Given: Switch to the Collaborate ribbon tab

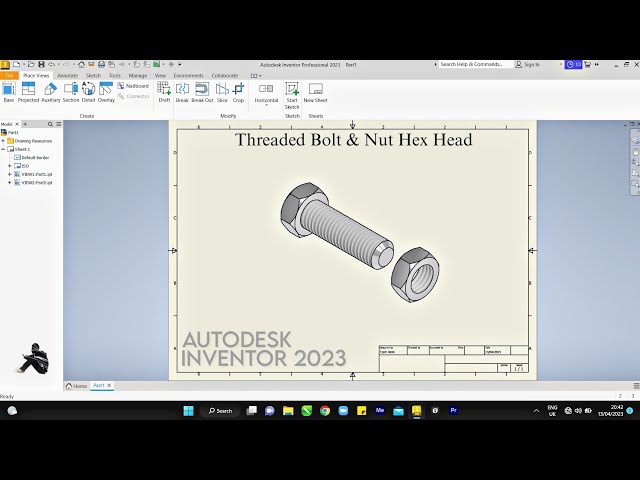Looking at the screenshot, I should 224,76.
